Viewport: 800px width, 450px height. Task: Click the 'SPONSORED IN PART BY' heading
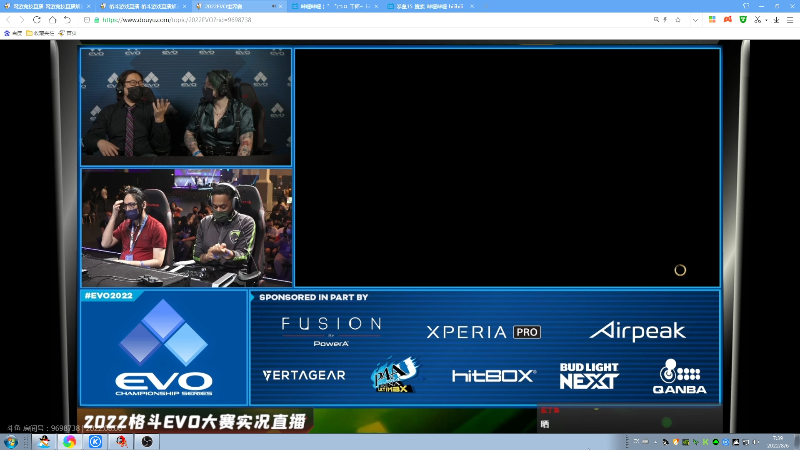click(x=314, y=297)
